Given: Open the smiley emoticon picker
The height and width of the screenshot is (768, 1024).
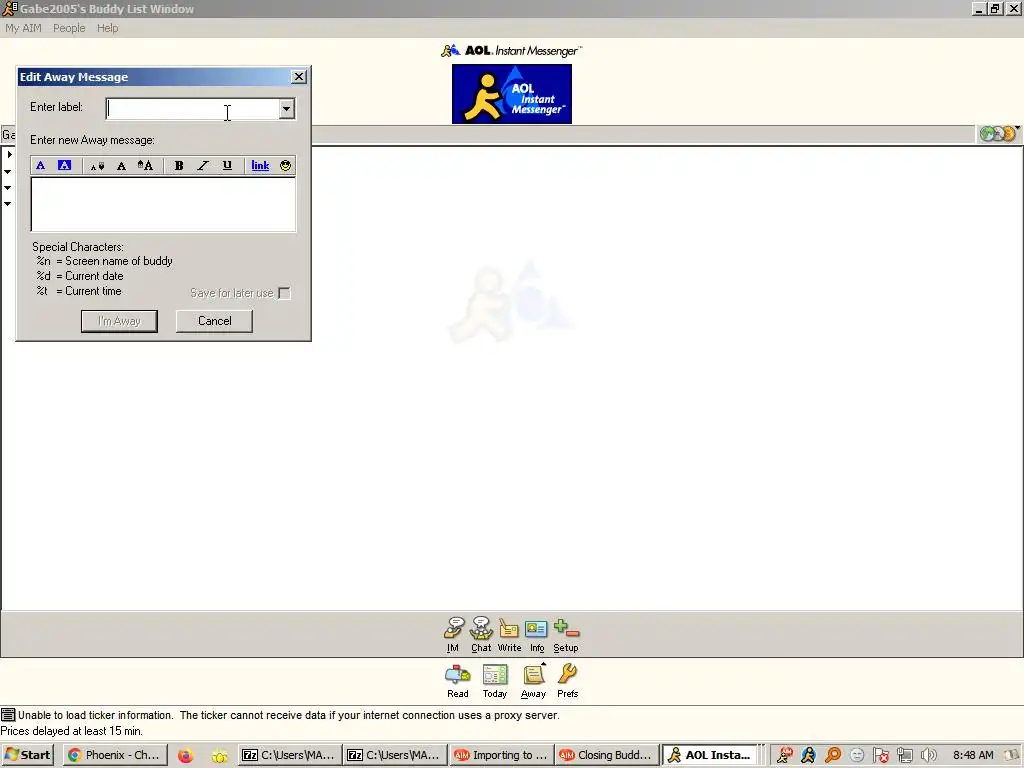Looking at the screenshot, I should tap(285, 165).
